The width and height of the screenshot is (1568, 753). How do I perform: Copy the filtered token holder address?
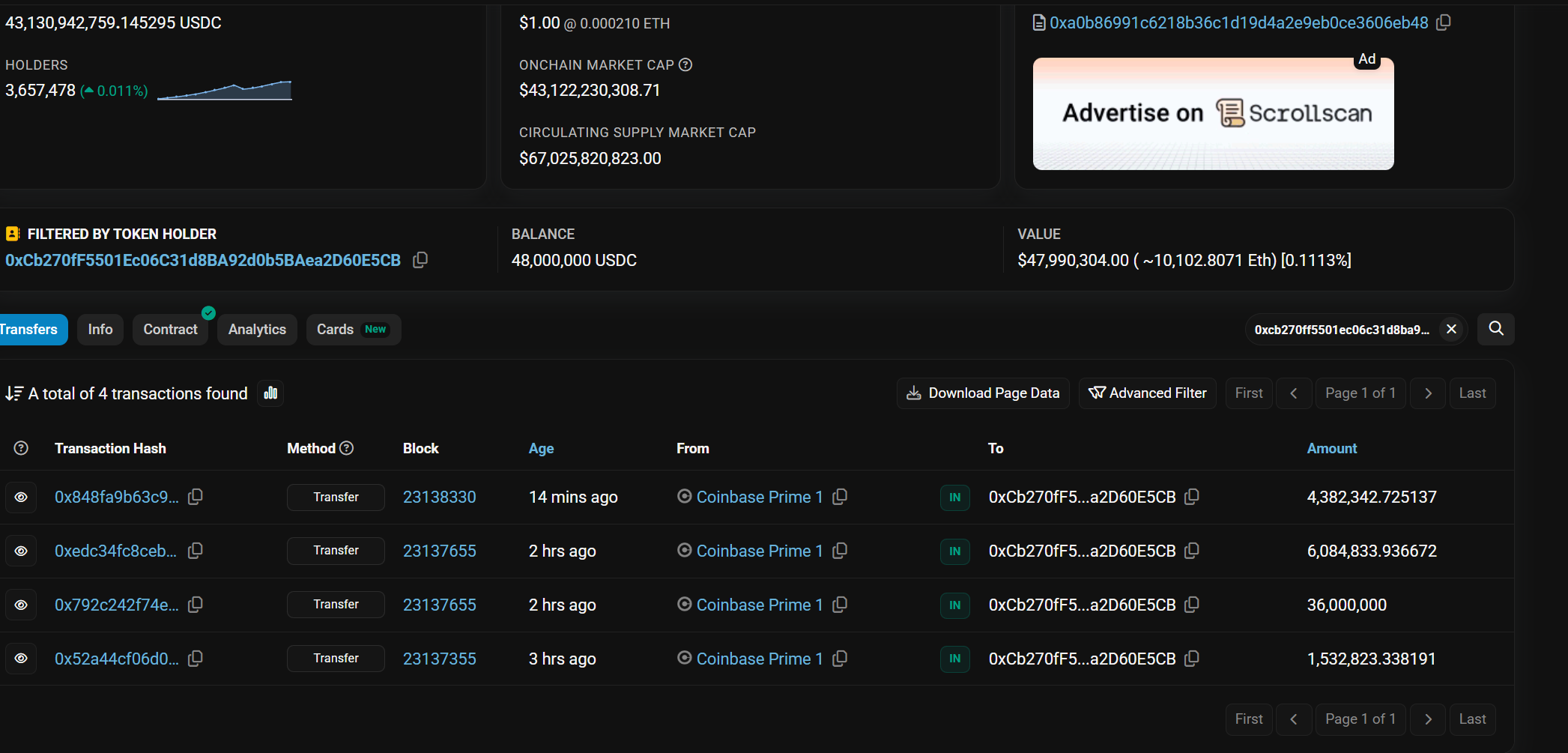point(420,260)
